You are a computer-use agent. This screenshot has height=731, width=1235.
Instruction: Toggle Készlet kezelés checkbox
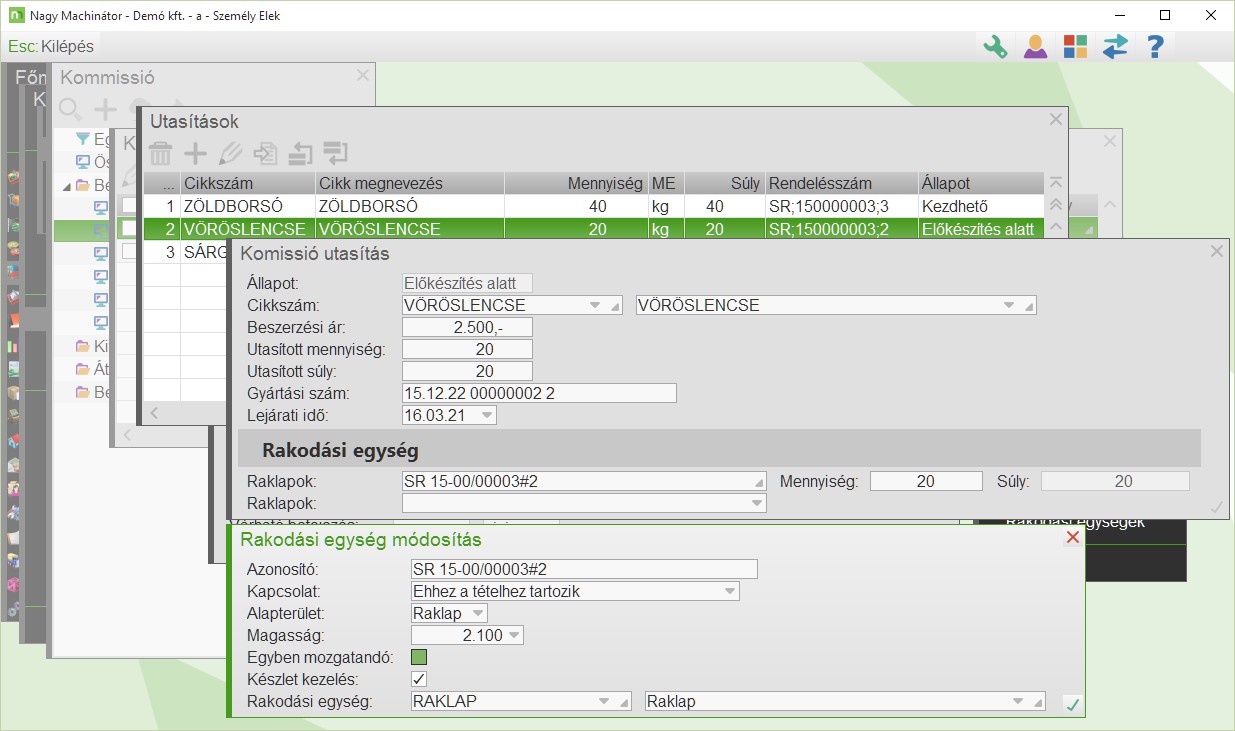tap(419, 679)
